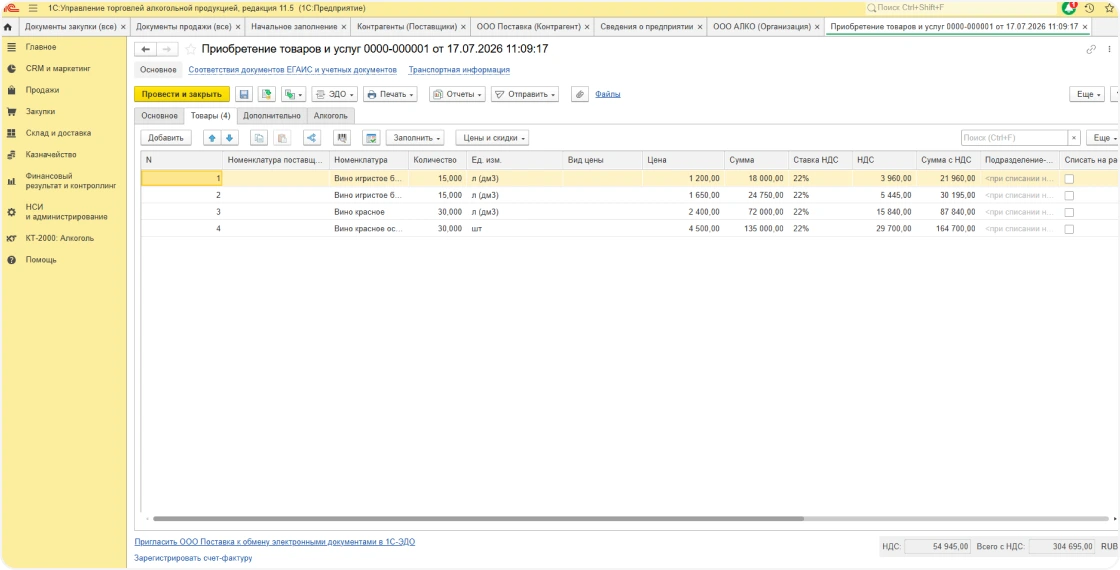Save the document using the floppy disk icon
Image resolution: width=1120 pixels, height=570 pixels.
click(x=244, y=94)
